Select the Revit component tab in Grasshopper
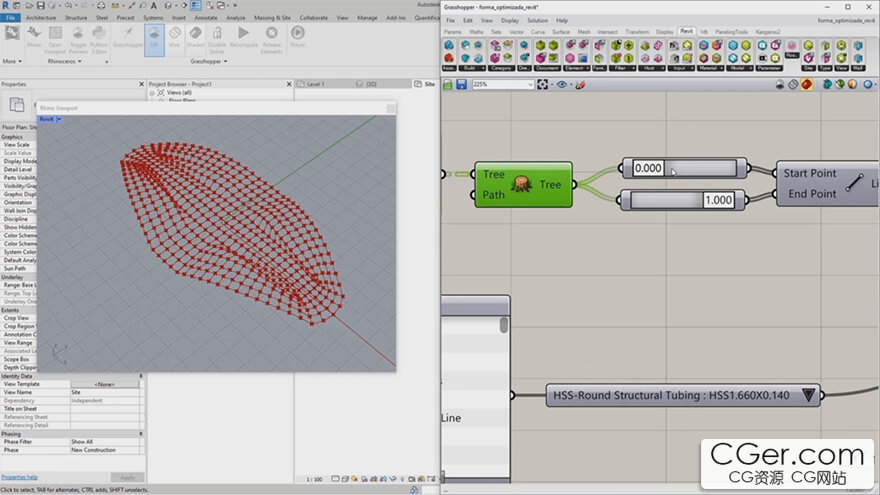Image resolution: width=880 pixels, height=495 pixels. [x=686, y=31]
